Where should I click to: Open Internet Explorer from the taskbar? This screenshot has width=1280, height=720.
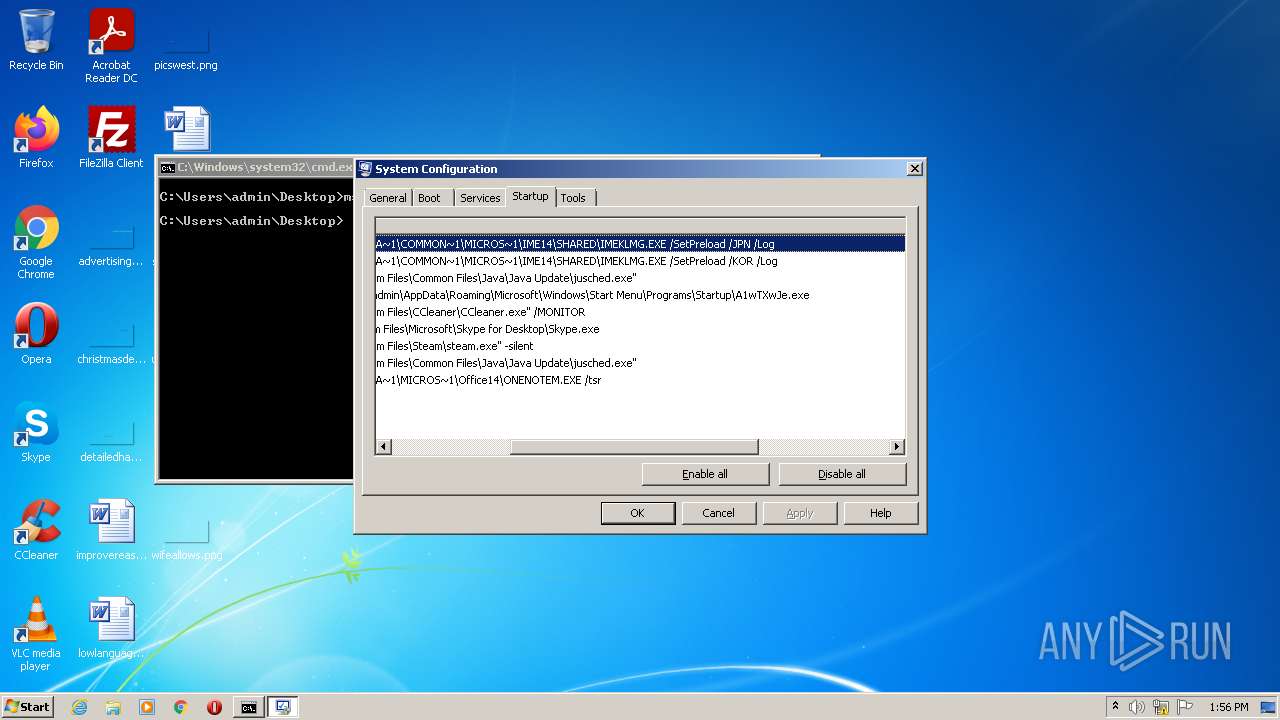pos(79,707)
